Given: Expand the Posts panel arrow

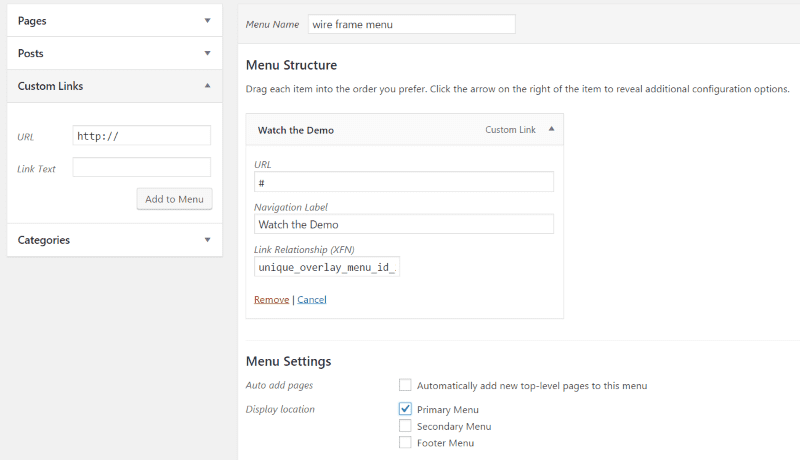Looking at the screenshot, I should pos(207,53).
